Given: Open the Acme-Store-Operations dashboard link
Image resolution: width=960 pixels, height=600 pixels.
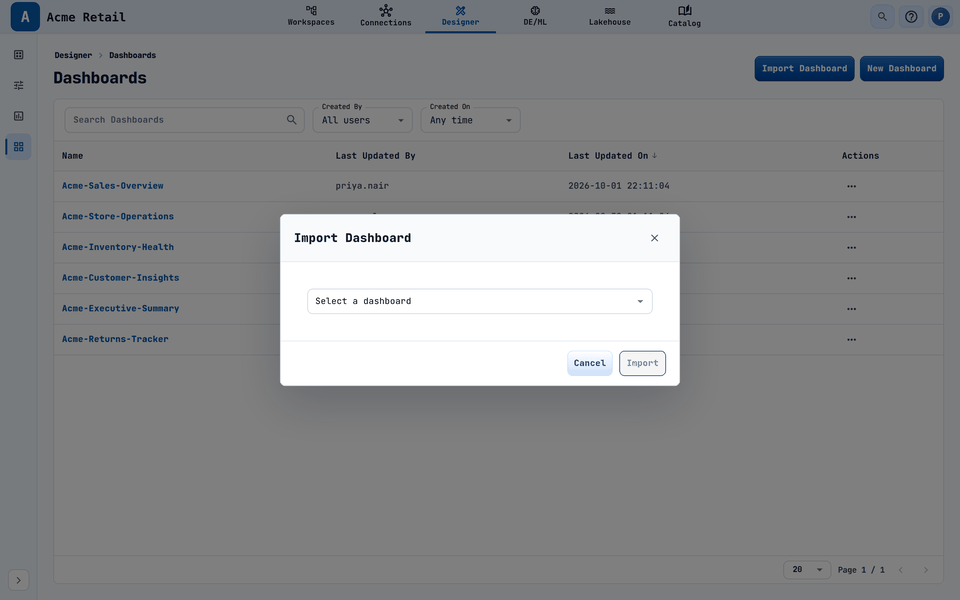Looking at the screenshot, I should (x=118, y=216).
